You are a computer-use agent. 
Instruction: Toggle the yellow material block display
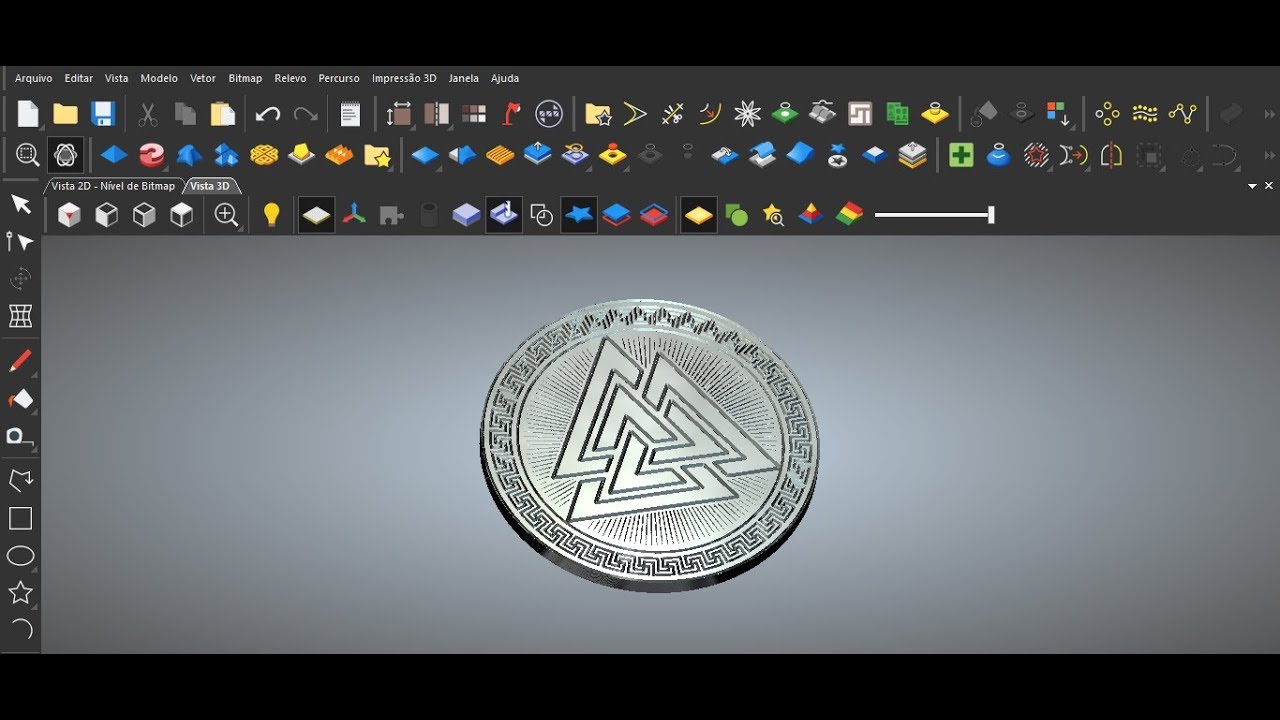tap(698, 215)
